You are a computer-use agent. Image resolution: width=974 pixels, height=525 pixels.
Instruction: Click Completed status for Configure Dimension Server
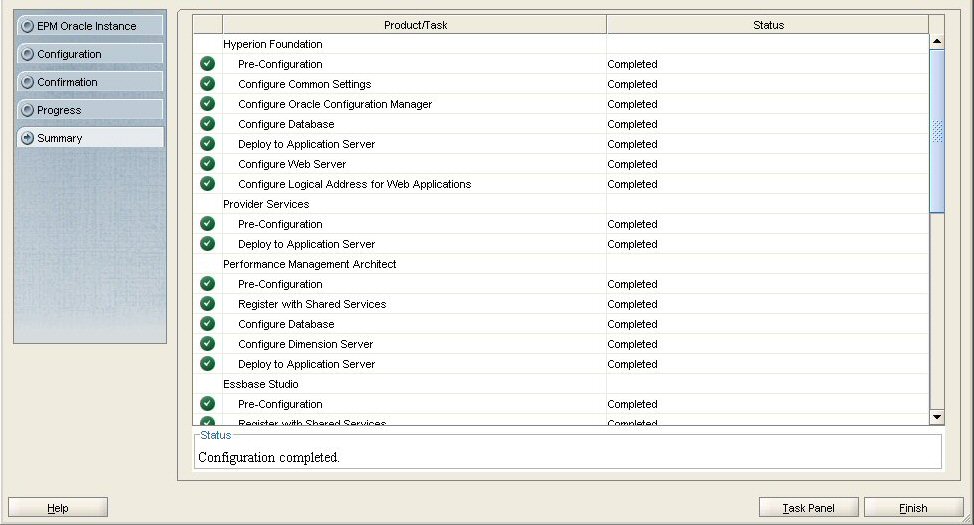[x=632, y=344]
